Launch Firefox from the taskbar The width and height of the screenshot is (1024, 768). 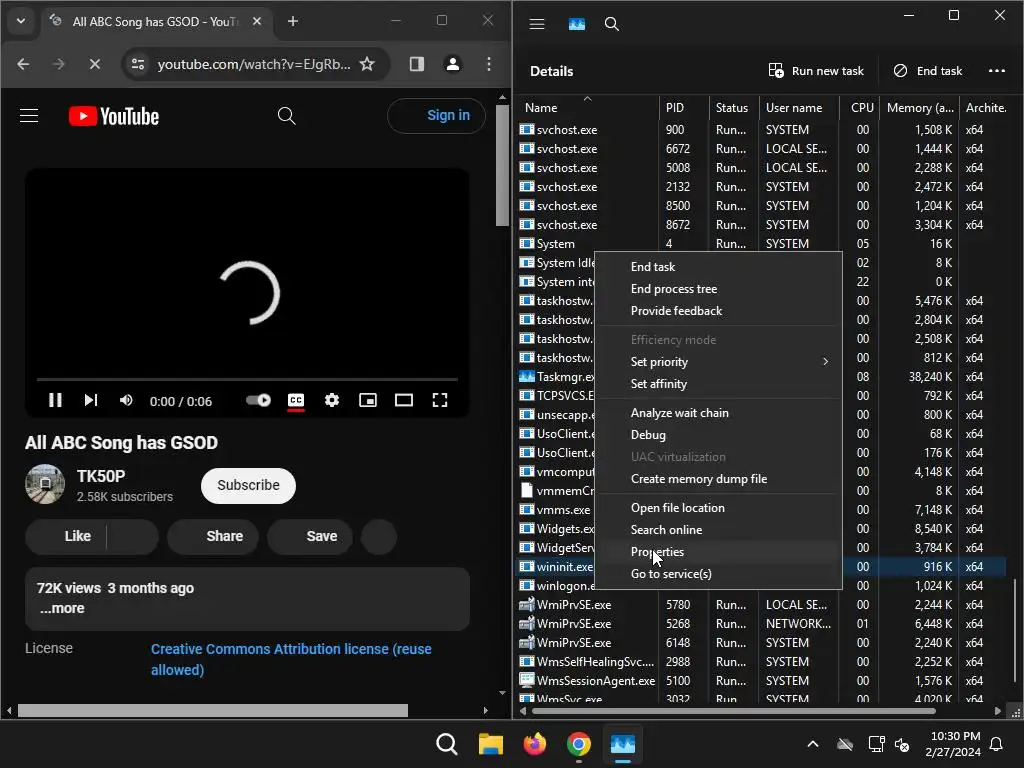click(535, 744)
